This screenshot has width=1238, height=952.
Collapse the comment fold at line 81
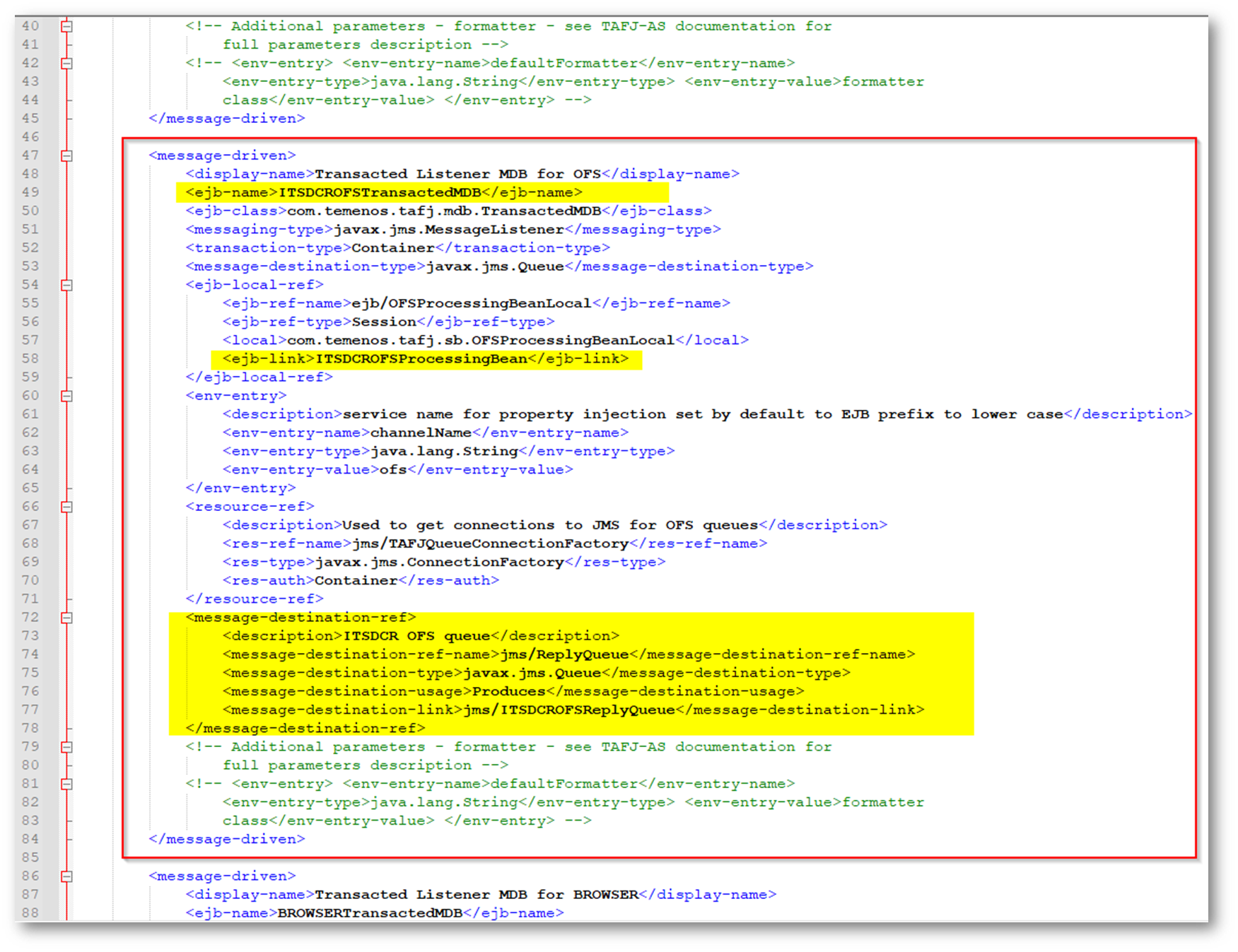[x=66, y=784]
